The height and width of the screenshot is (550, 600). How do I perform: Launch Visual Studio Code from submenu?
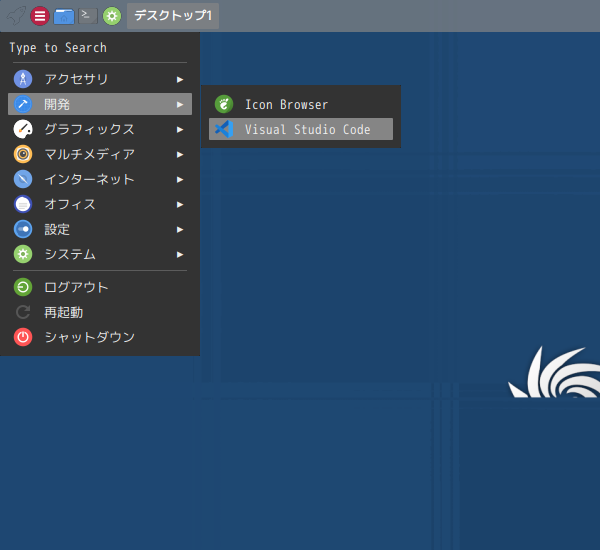click(x=301, y=129)
